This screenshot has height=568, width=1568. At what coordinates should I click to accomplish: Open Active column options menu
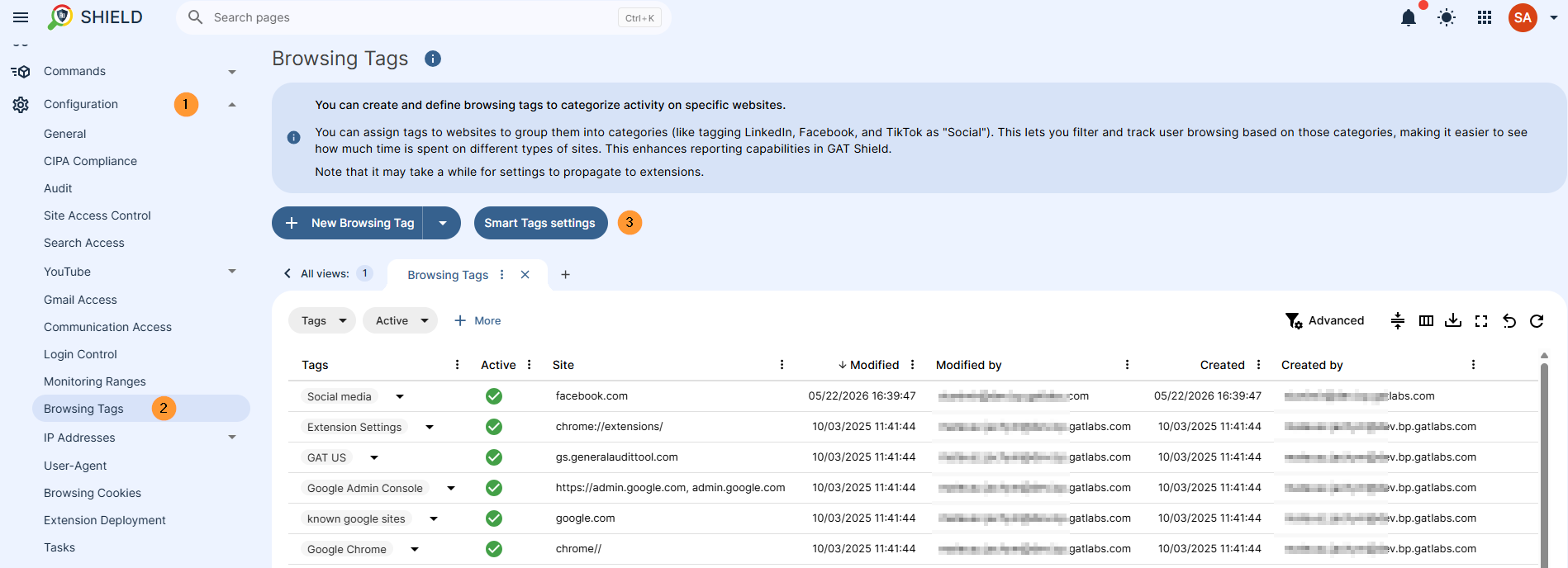click(x=530, y=365)
